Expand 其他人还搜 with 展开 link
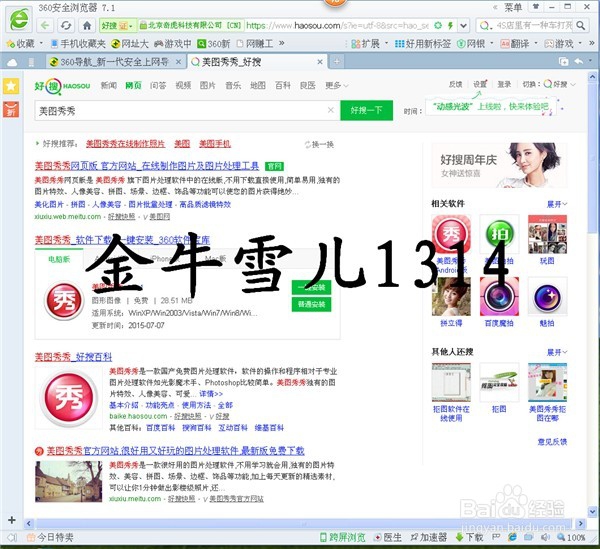The height and width of the screenshot is (549, 600). point(556,352)
